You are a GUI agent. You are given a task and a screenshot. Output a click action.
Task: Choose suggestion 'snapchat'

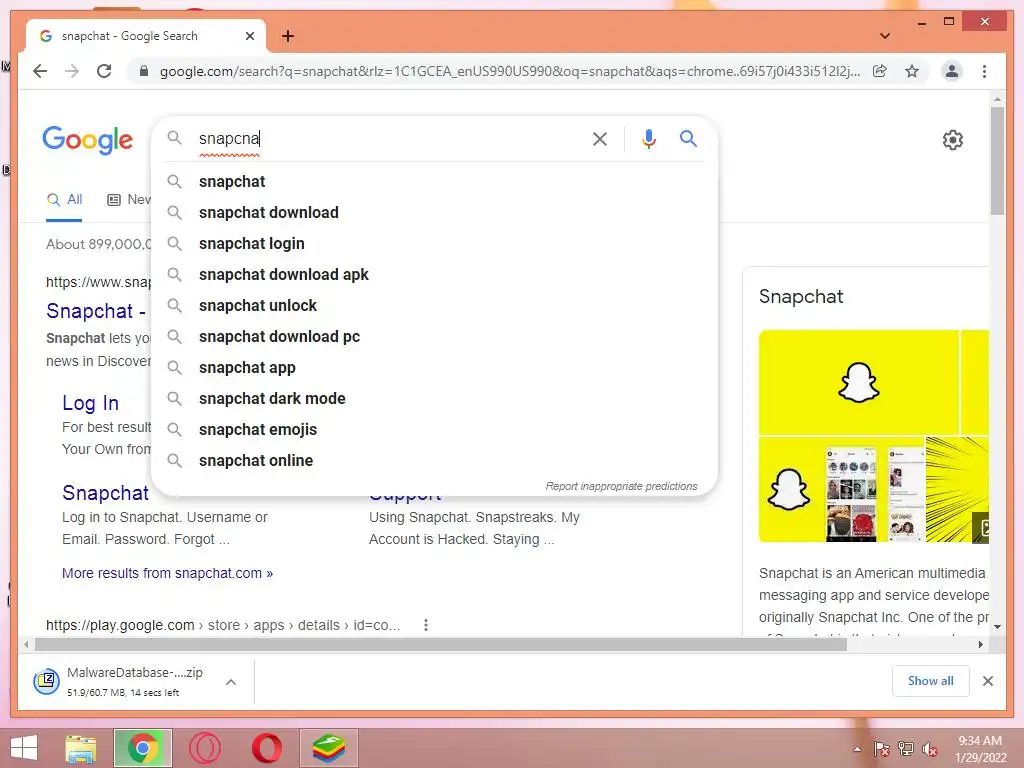pyautogui.click(x=434, y=182)
